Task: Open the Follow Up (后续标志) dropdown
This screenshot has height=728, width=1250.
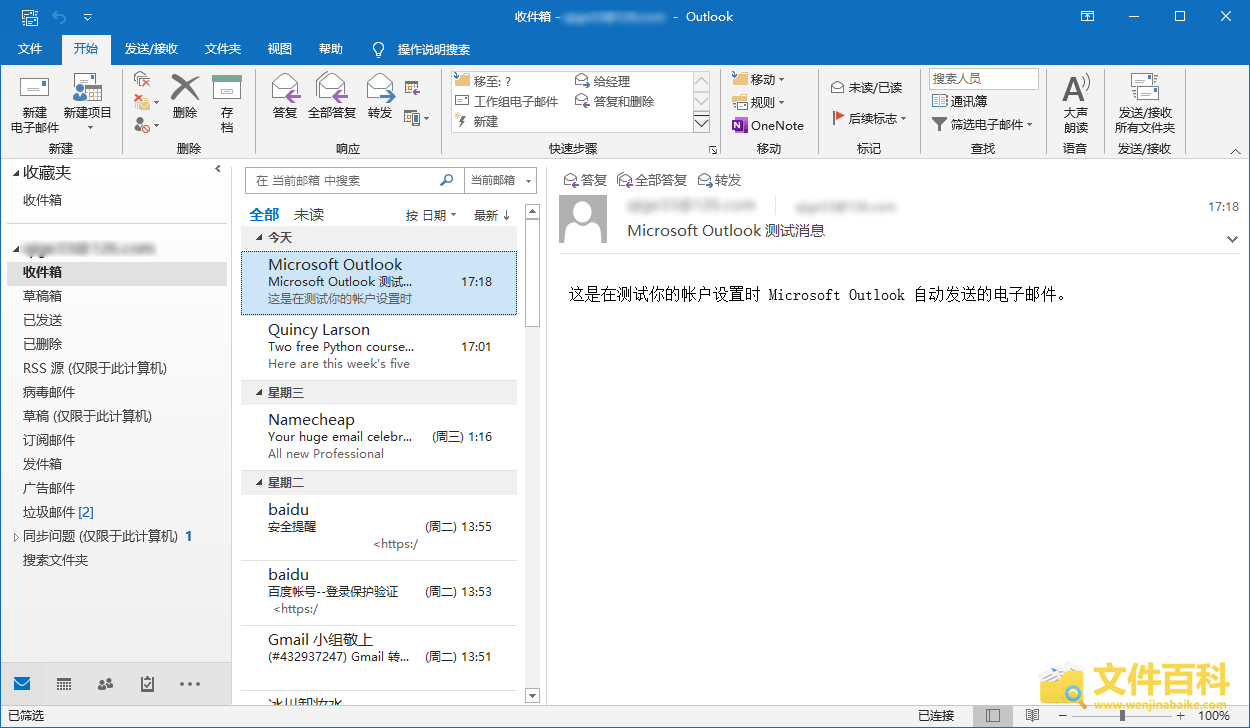Action: 869,118
